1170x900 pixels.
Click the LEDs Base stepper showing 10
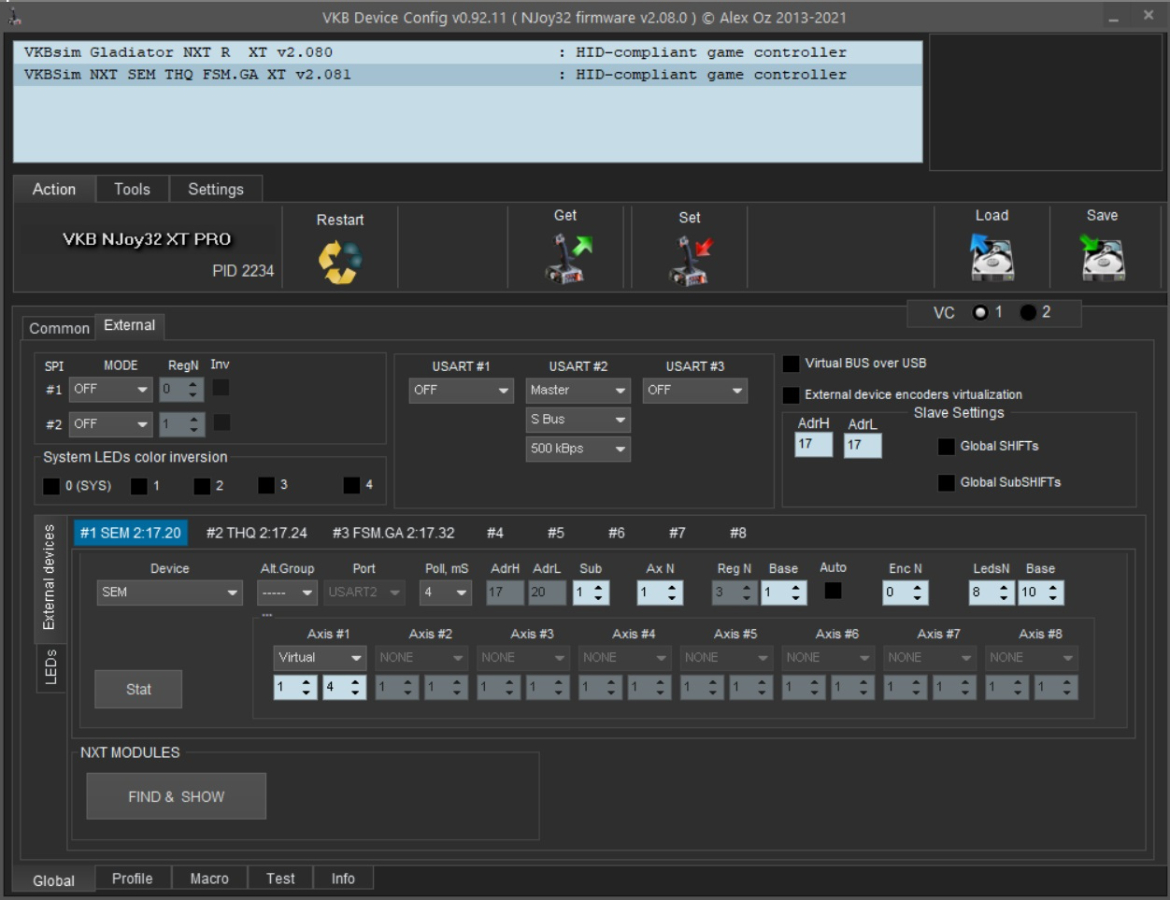[x=1041, y=593]
